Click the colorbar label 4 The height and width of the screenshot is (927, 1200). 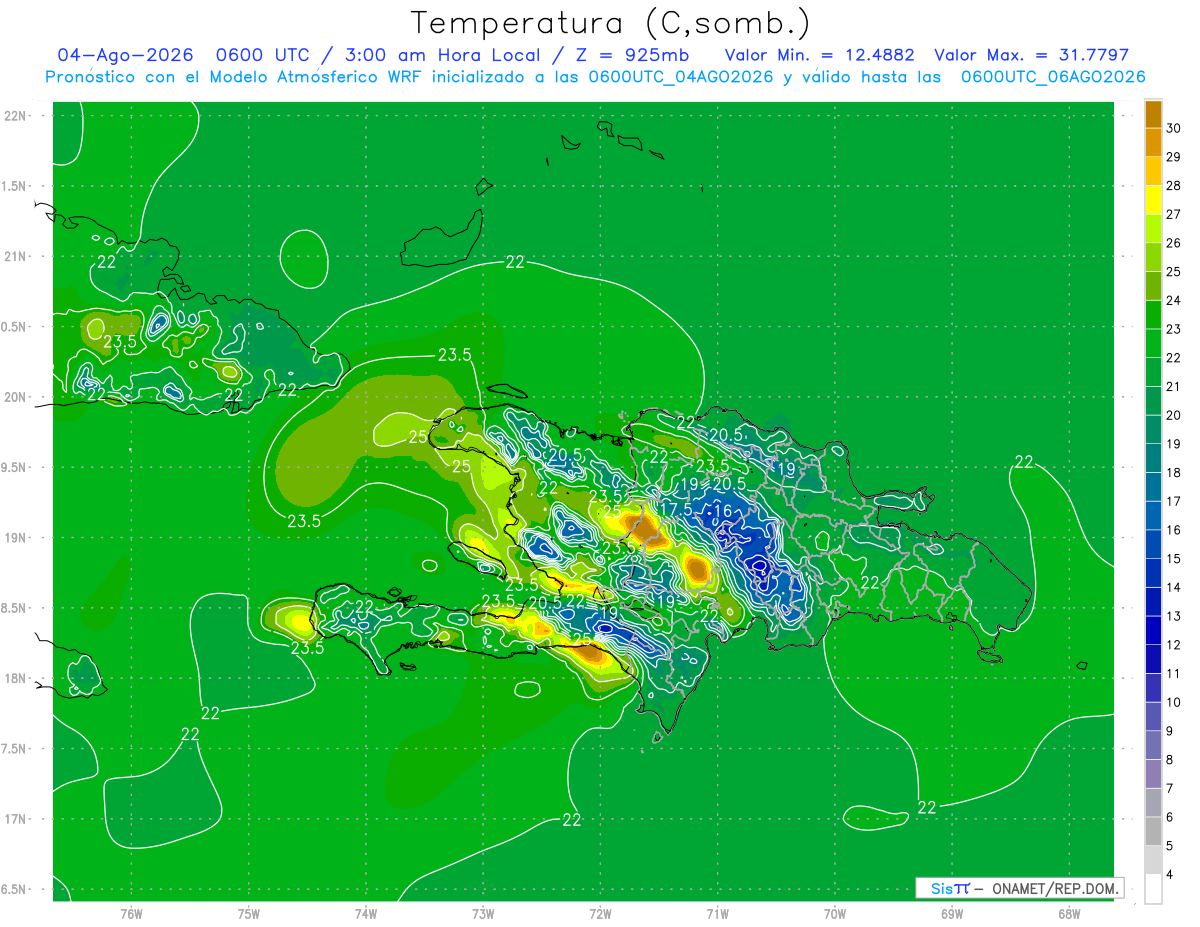point(1169,875)
